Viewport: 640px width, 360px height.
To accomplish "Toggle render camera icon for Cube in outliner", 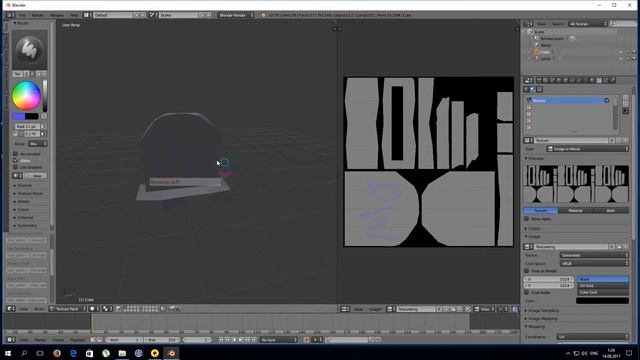I will tap(634, 52).
